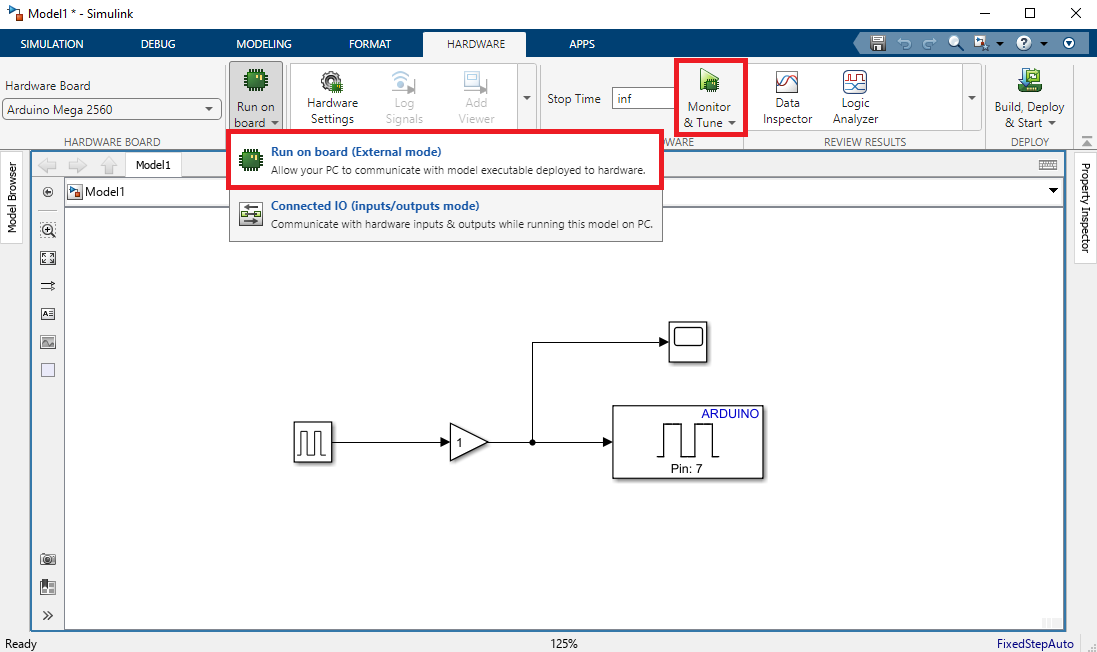Switch to the MODELING ribbon tab
This screenshot has height=652, width=1097.
tap(263, 44)
